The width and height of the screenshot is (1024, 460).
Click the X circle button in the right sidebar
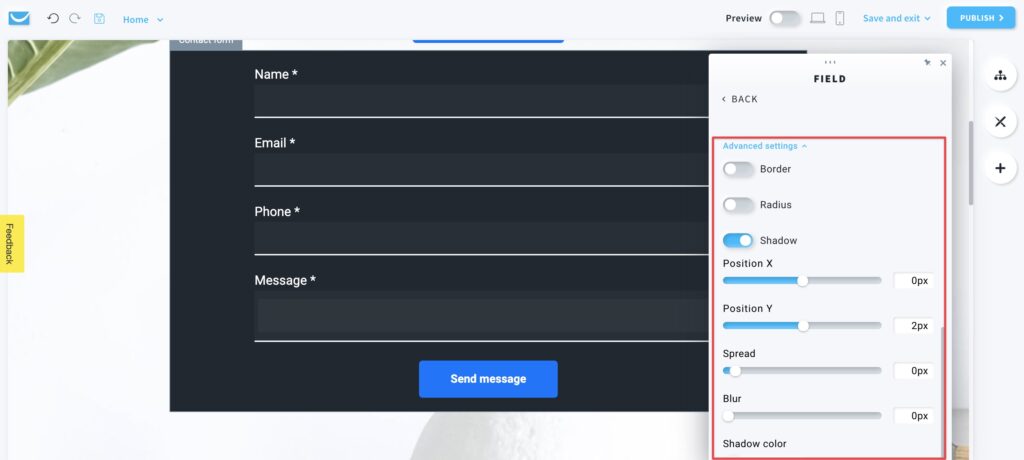tap(1000, 122)
